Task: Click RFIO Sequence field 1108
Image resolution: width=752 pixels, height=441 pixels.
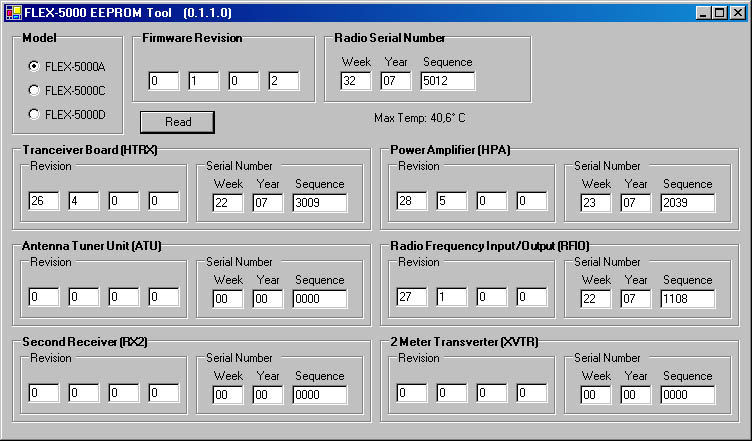Action: coord(688,299)
